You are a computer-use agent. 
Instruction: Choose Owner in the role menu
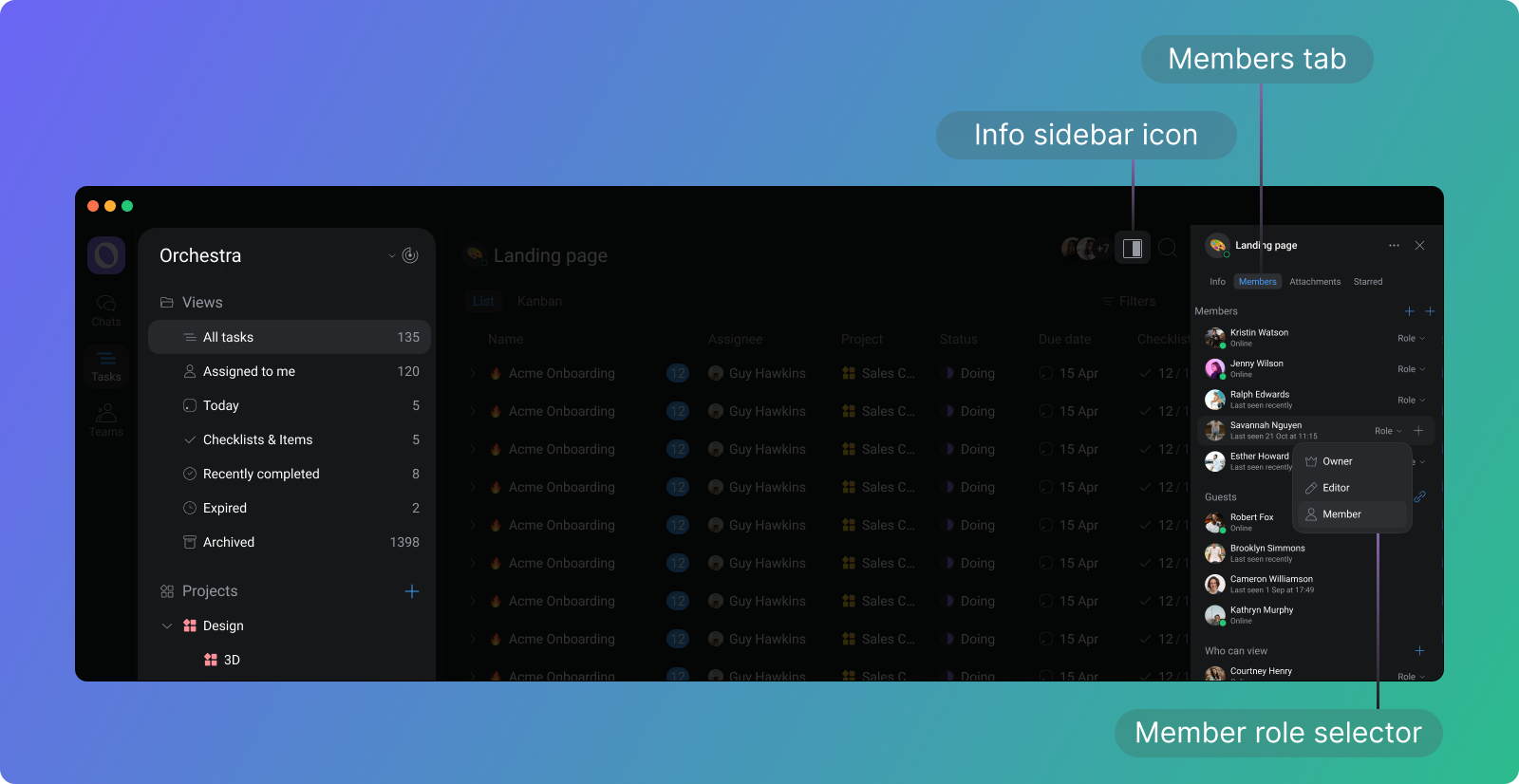pos(1337,461)
